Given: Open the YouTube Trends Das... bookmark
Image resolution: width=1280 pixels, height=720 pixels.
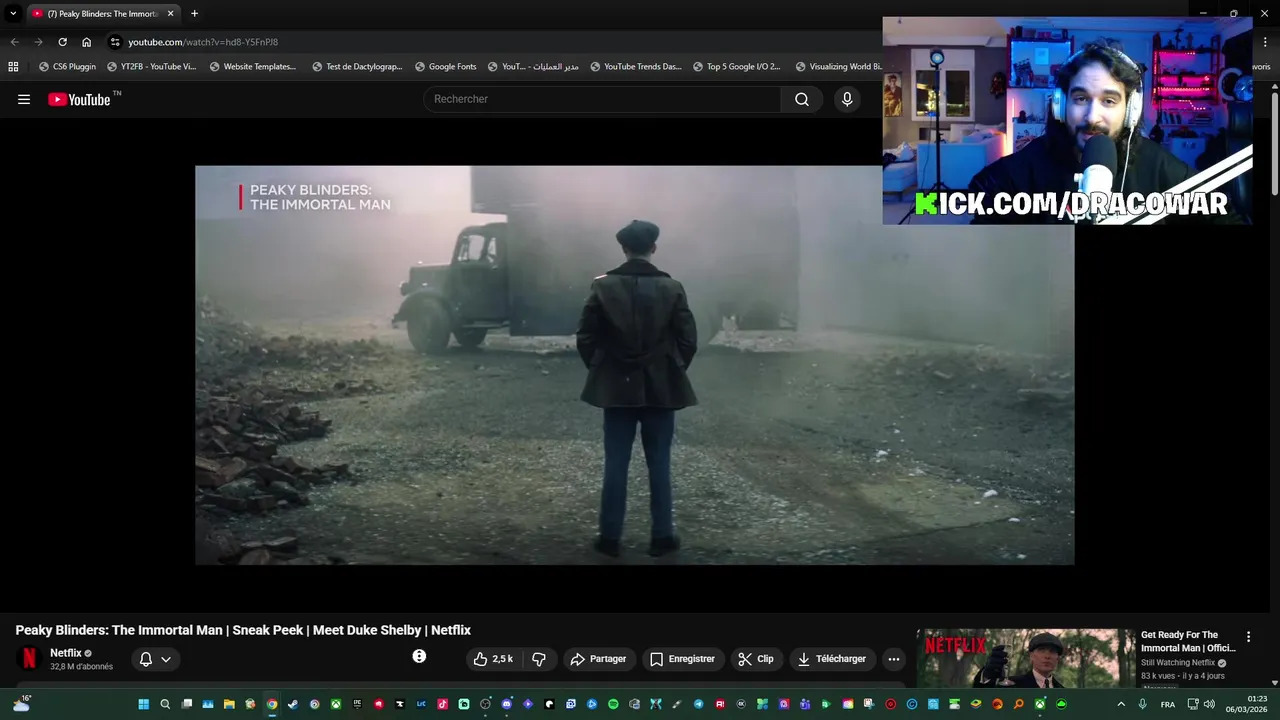Looking at the screenshot, I should 636,67.
